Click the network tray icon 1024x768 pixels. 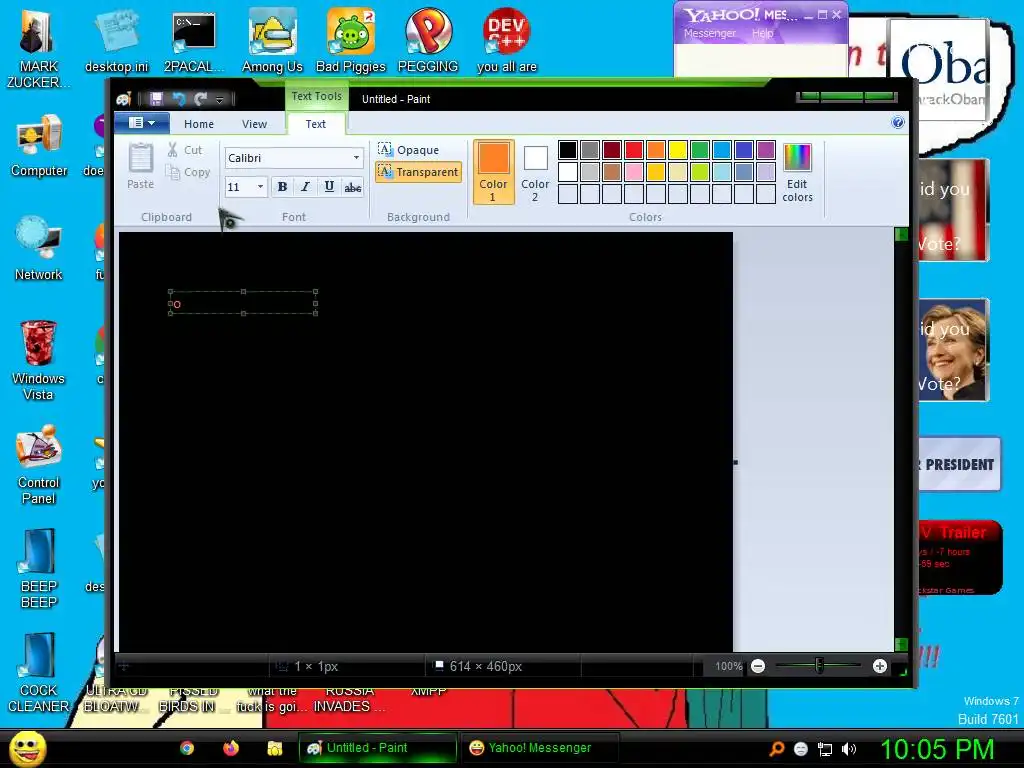coord(825,750)
